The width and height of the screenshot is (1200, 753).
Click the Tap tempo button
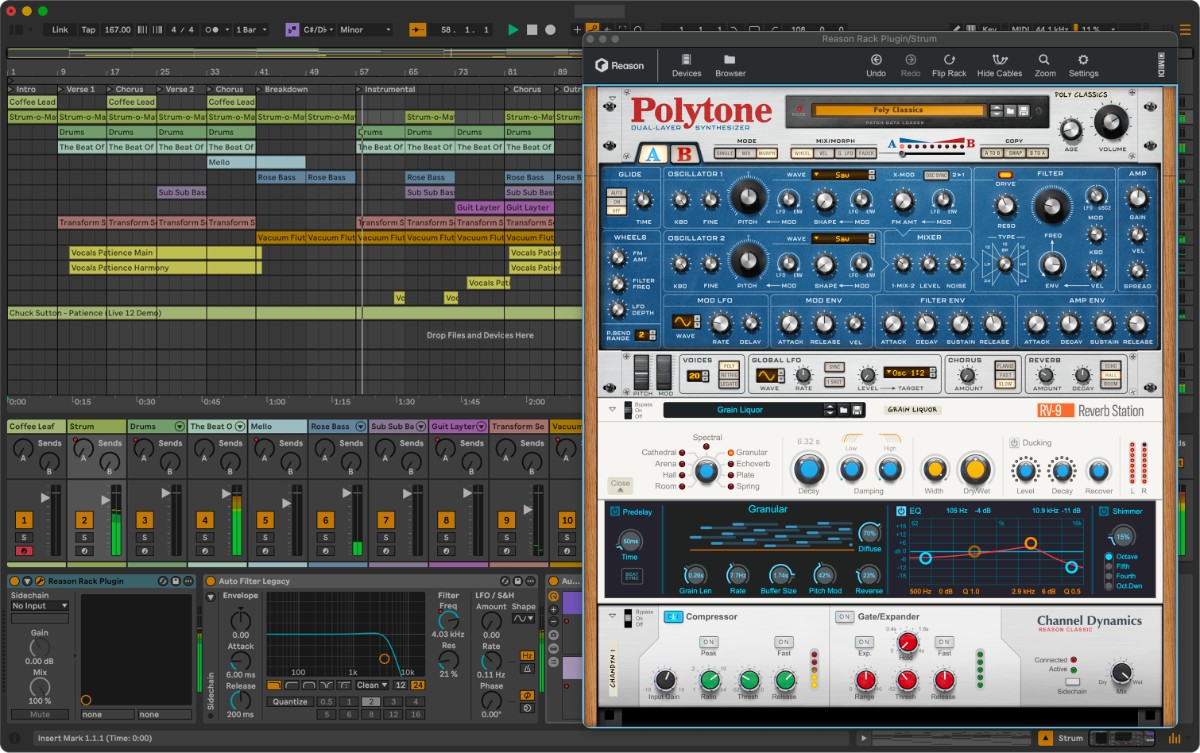tap(89, 30)
